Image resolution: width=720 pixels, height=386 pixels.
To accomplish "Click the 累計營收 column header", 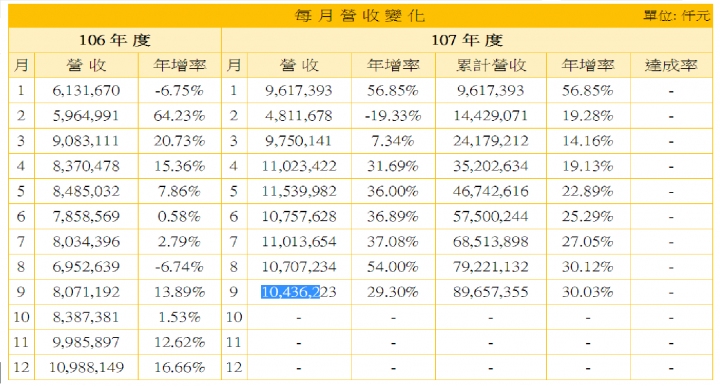I will coord(491,66).
